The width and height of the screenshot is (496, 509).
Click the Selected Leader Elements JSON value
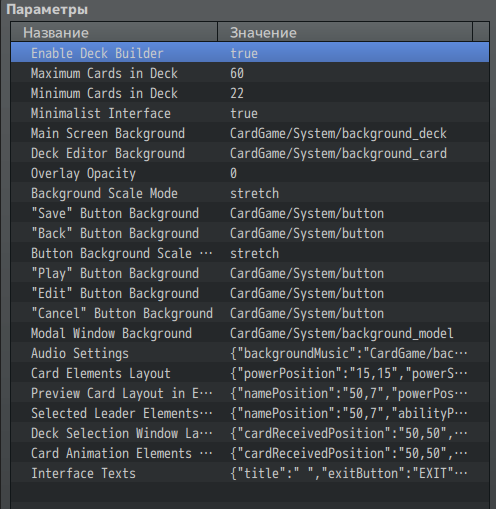(349, 413)
